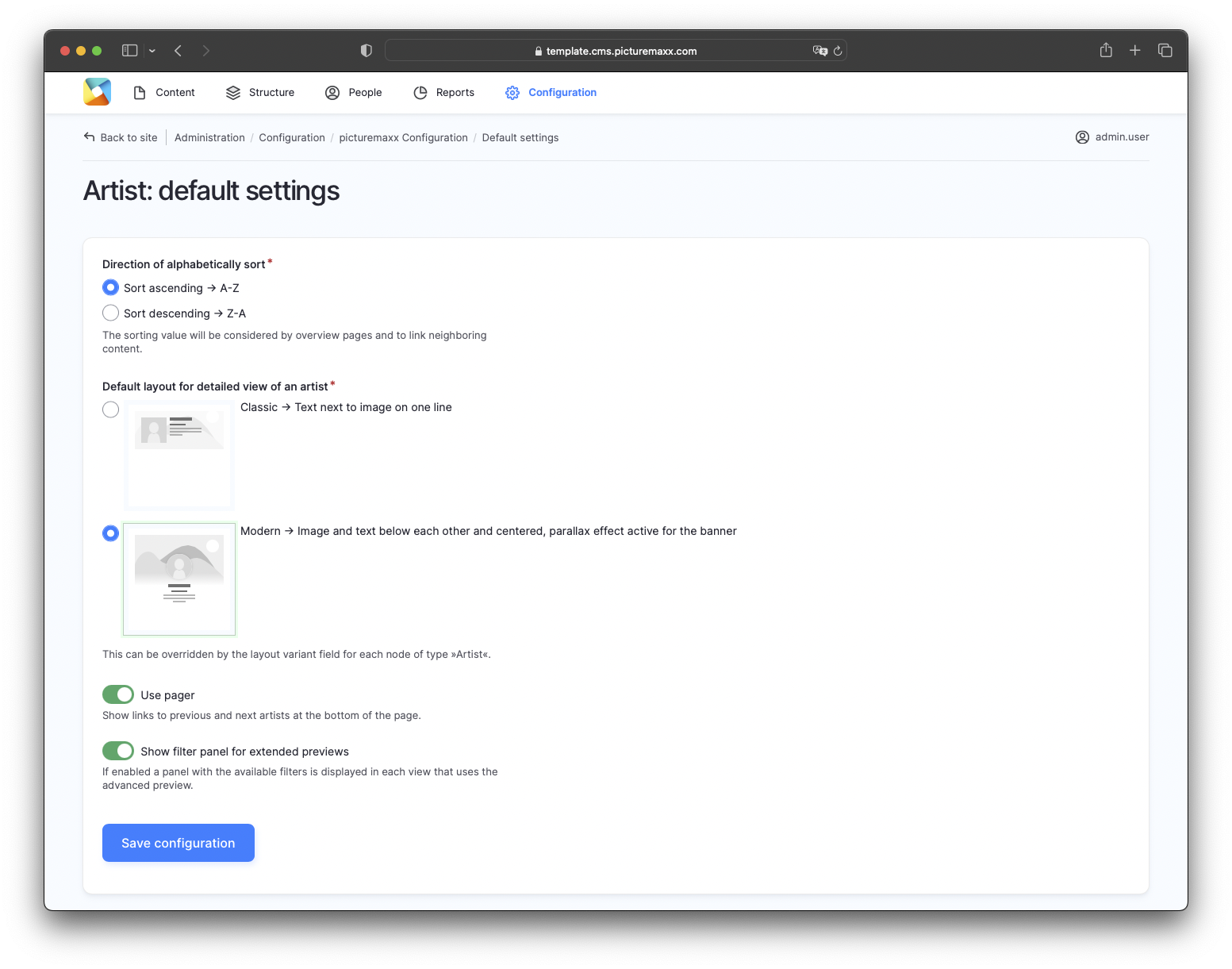
Task: Click the 'Use pager' label
Action: tap(167, 695)
